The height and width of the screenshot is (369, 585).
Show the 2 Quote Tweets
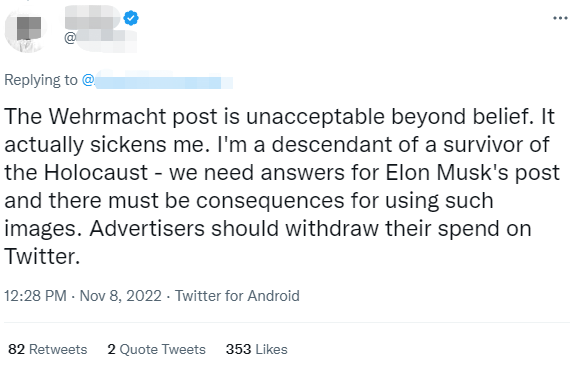[x=156, y=349]
